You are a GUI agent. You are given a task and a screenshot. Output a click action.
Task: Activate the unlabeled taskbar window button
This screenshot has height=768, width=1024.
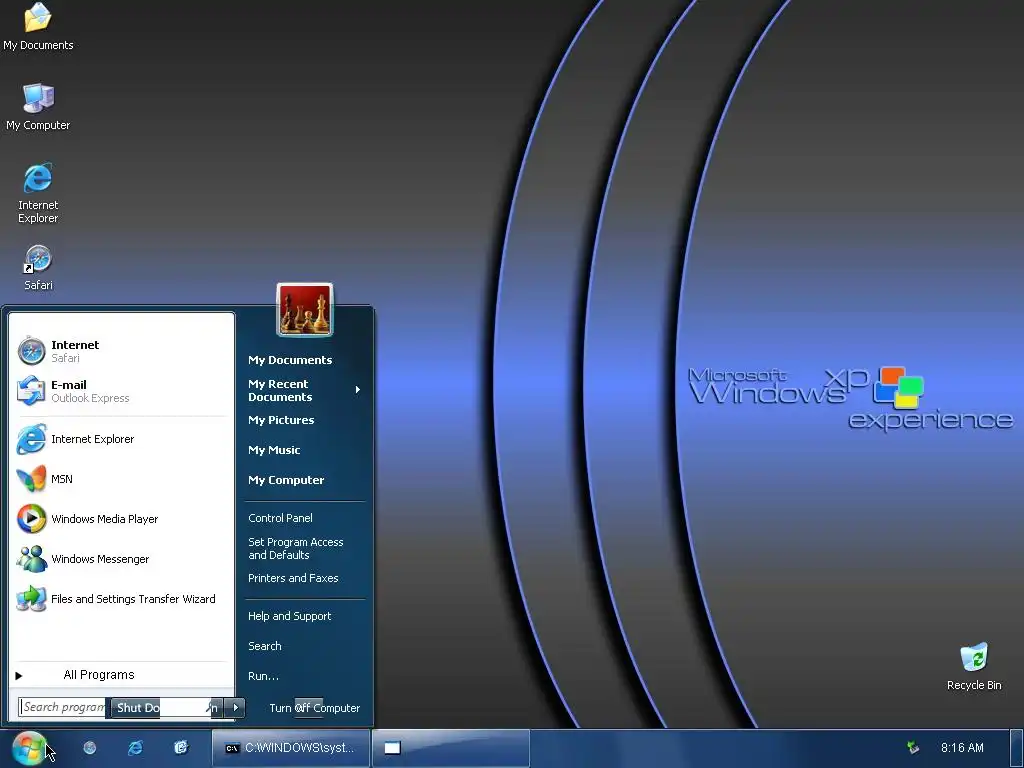(x=451, y=748)
